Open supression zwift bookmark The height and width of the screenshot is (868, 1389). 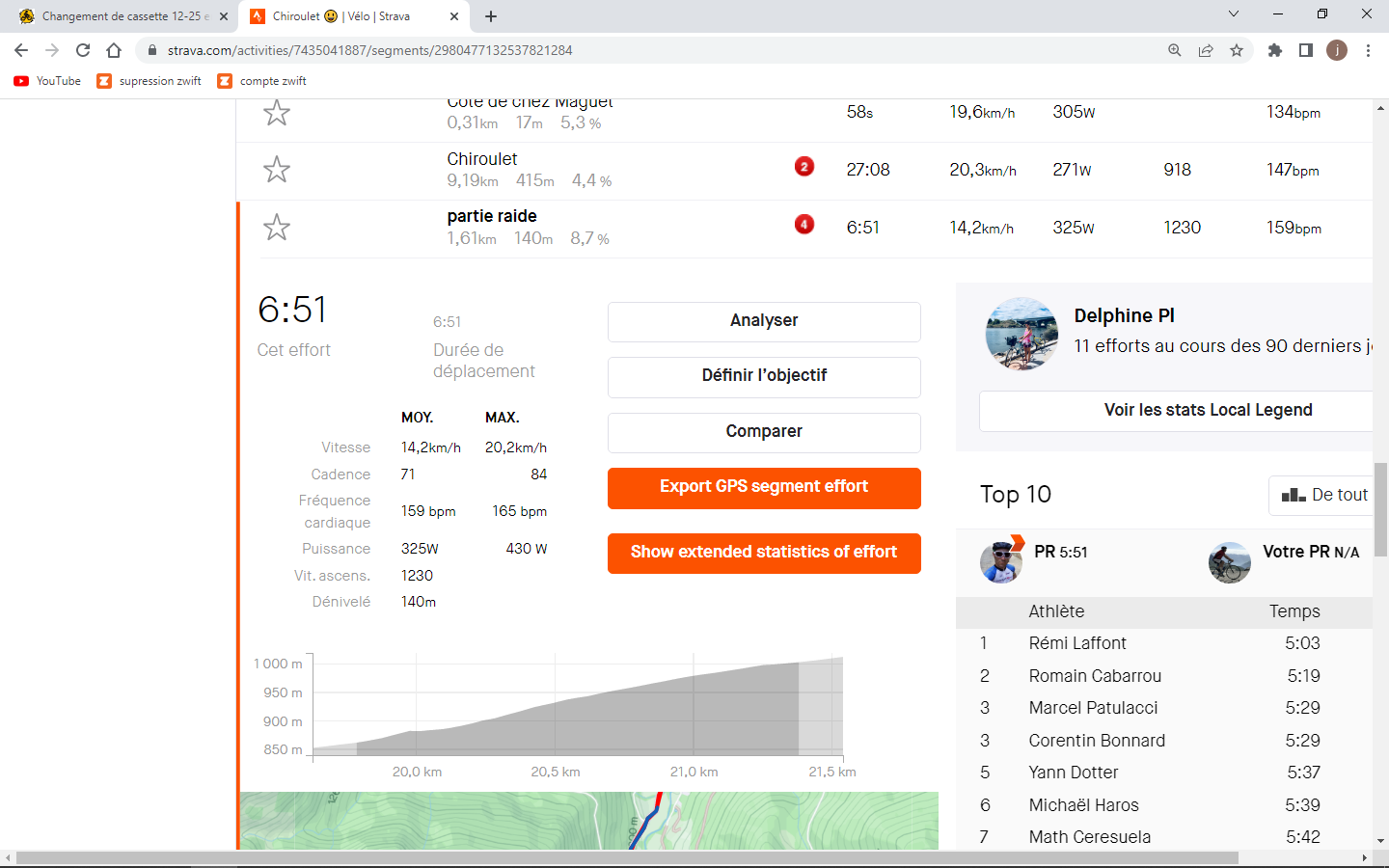coord(150,81)
